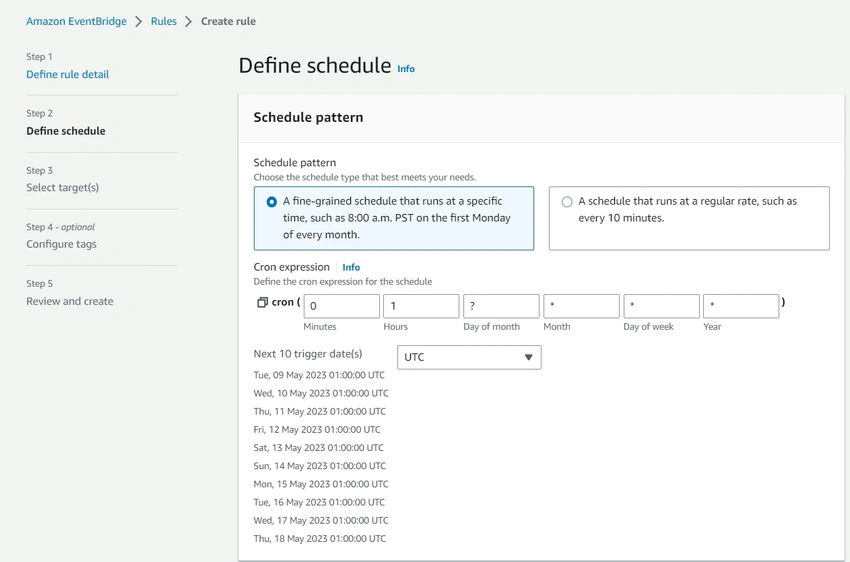Focus the Year cron field
This screenshot has height=562, width=850.
[741, 306]
